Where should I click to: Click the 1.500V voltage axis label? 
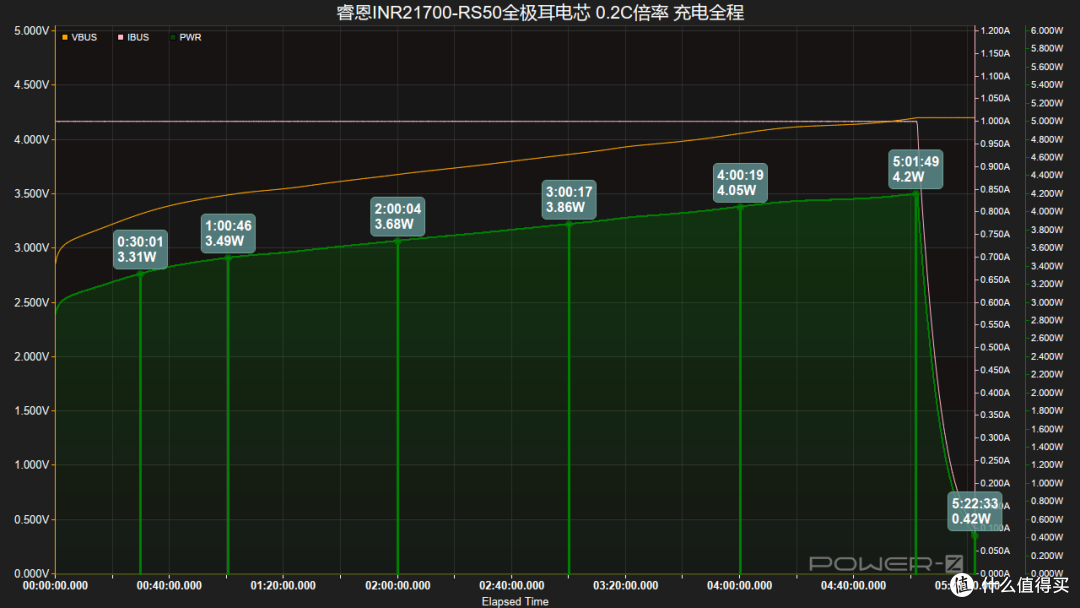coord(32,410)
